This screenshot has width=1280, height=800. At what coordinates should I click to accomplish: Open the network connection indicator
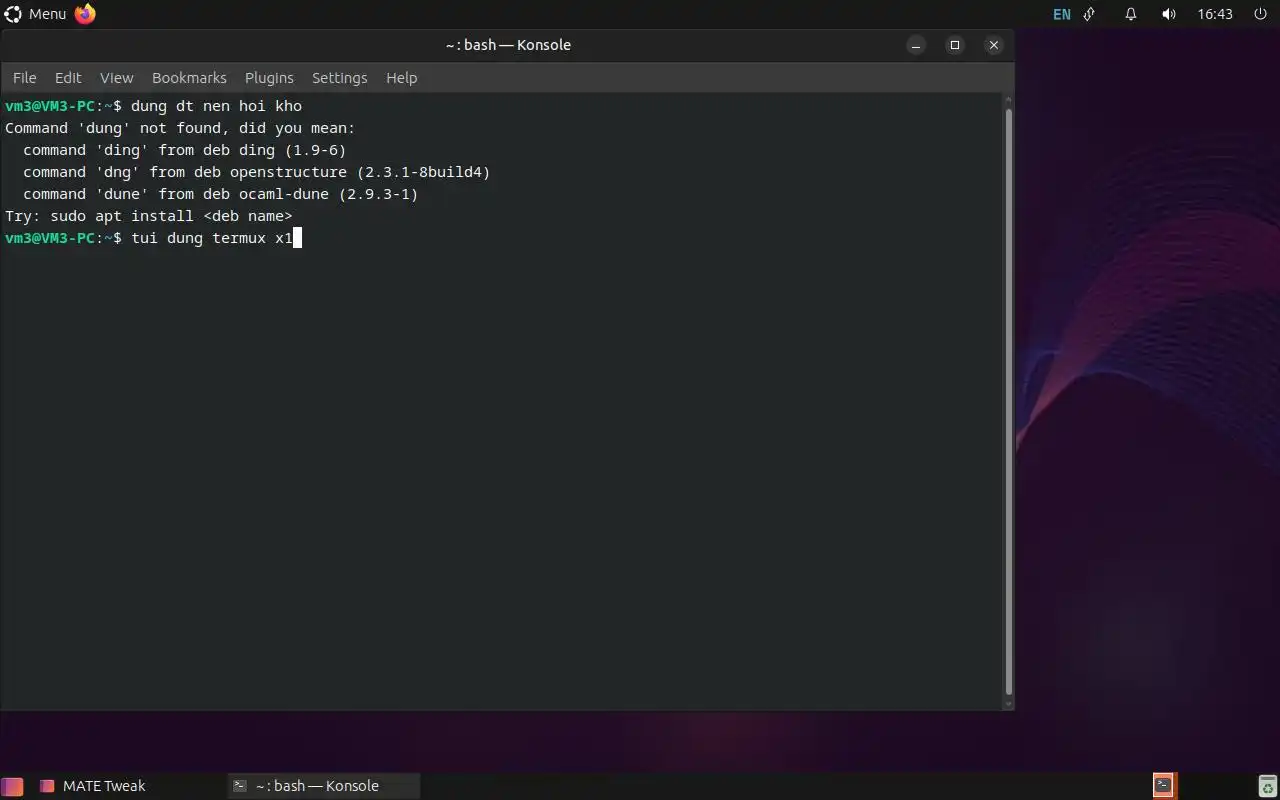(x=1090, y=14)
